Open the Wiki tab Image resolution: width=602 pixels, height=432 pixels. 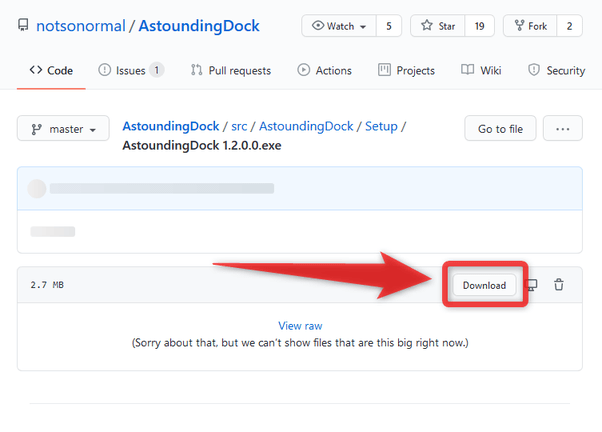coord(481,70)
